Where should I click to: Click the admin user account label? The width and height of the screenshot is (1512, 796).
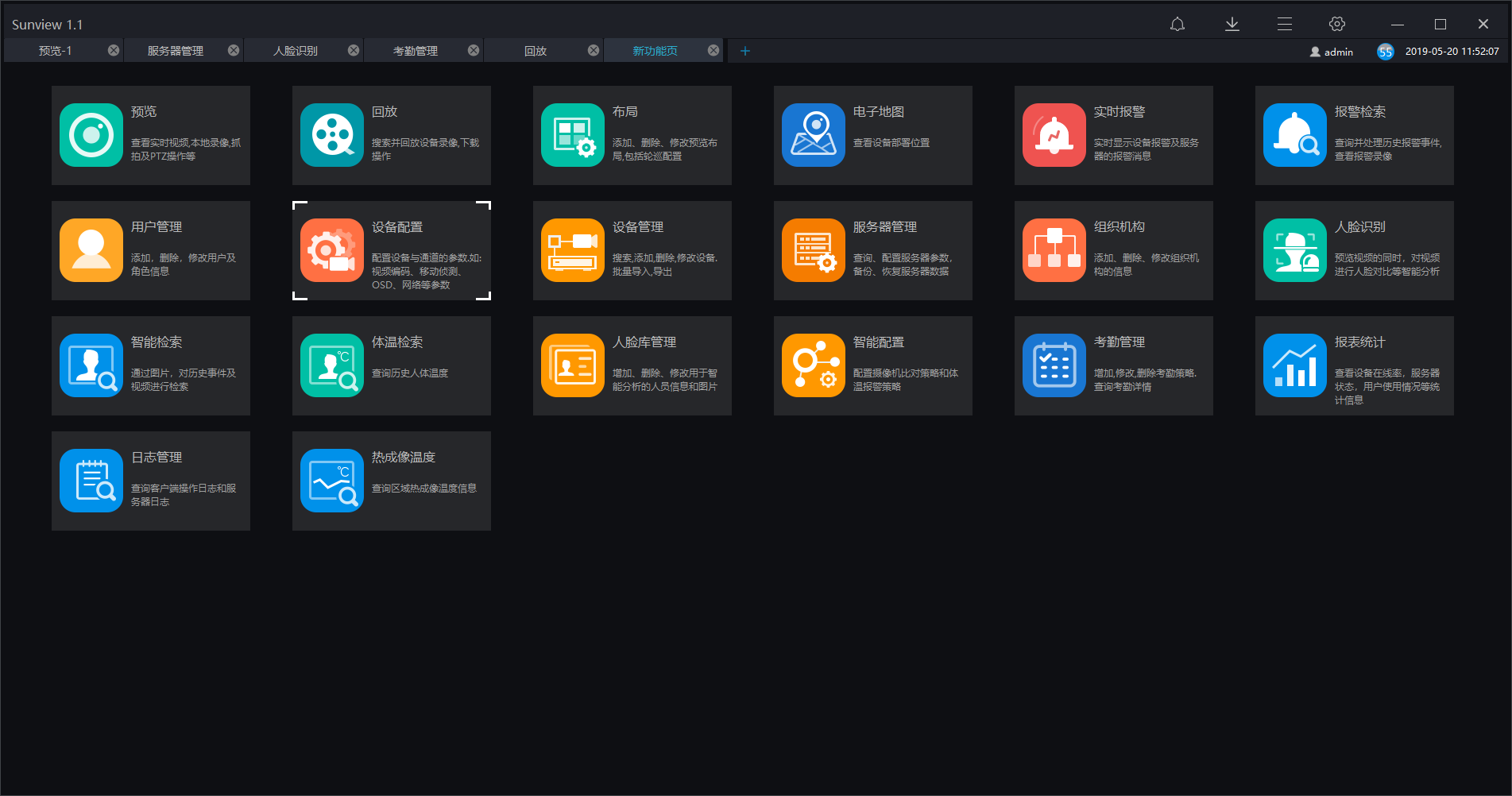click(1332, 52)
